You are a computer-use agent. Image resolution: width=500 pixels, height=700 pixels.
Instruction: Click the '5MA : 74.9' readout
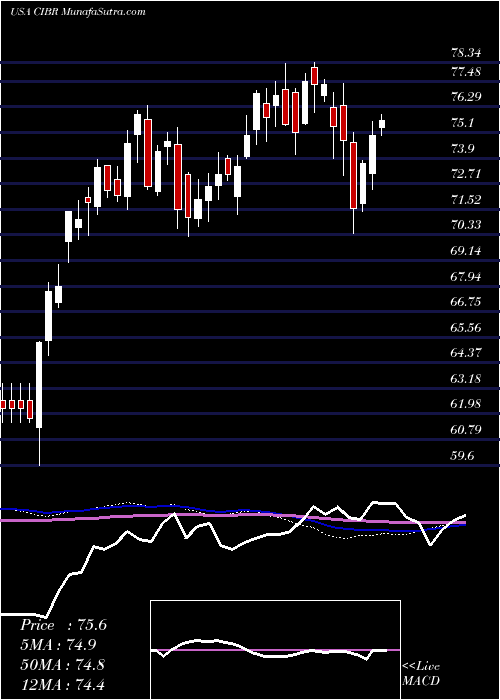58,645
